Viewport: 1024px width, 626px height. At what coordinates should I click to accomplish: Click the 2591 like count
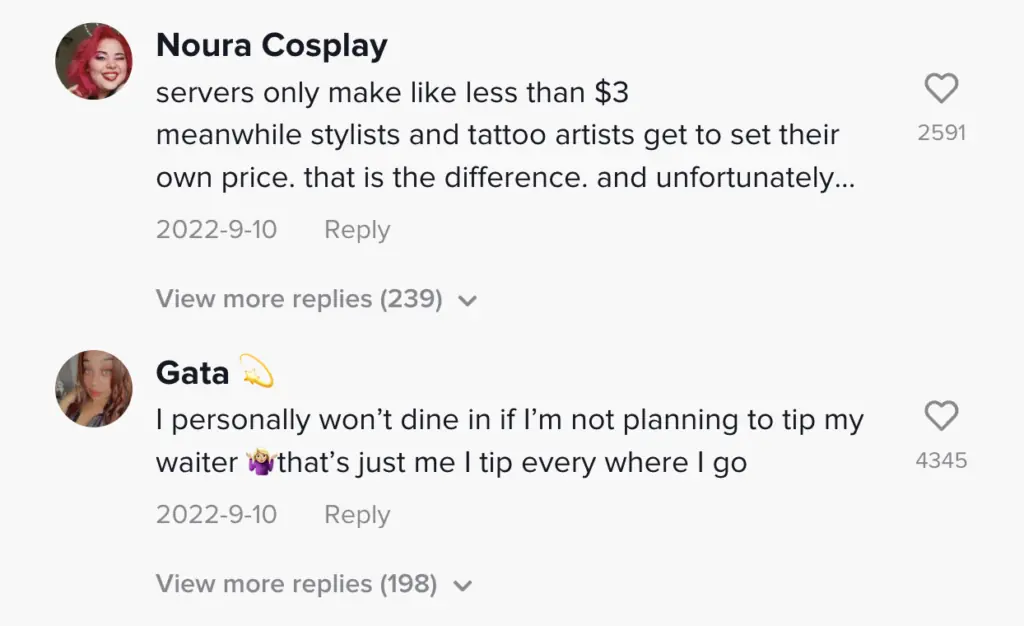click(941, 132)
